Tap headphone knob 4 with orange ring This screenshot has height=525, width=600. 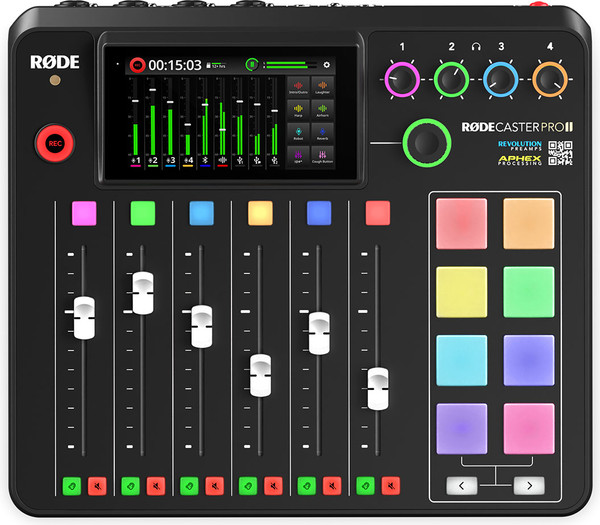pos(550,79)
